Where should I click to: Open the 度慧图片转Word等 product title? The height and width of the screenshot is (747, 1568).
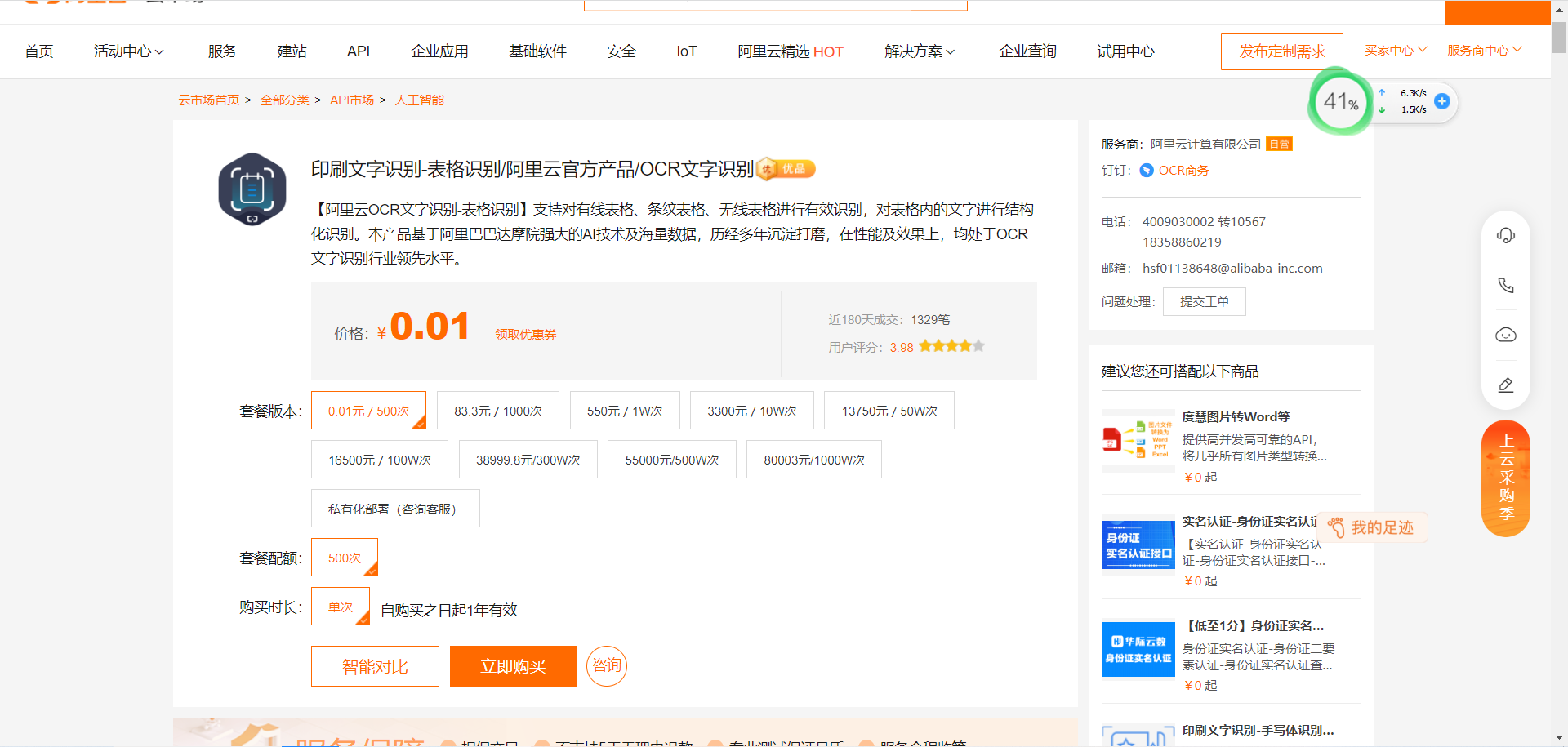click(1236, 417)
